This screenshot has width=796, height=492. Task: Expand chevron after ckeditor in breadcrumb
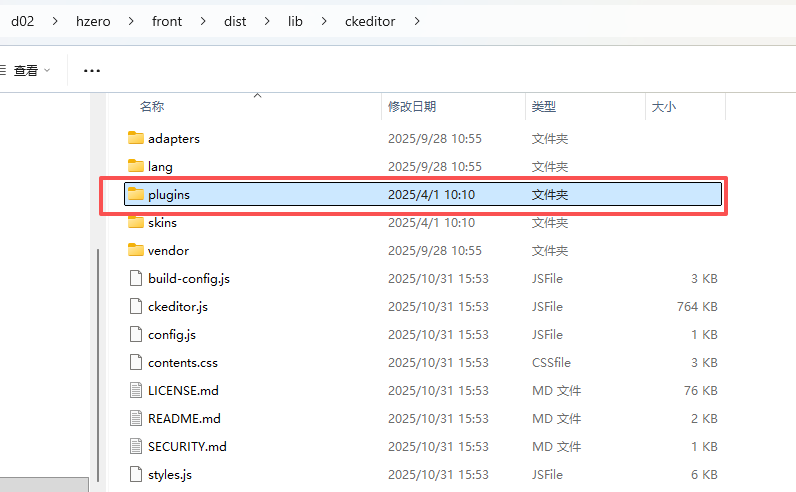pos(416,21)
